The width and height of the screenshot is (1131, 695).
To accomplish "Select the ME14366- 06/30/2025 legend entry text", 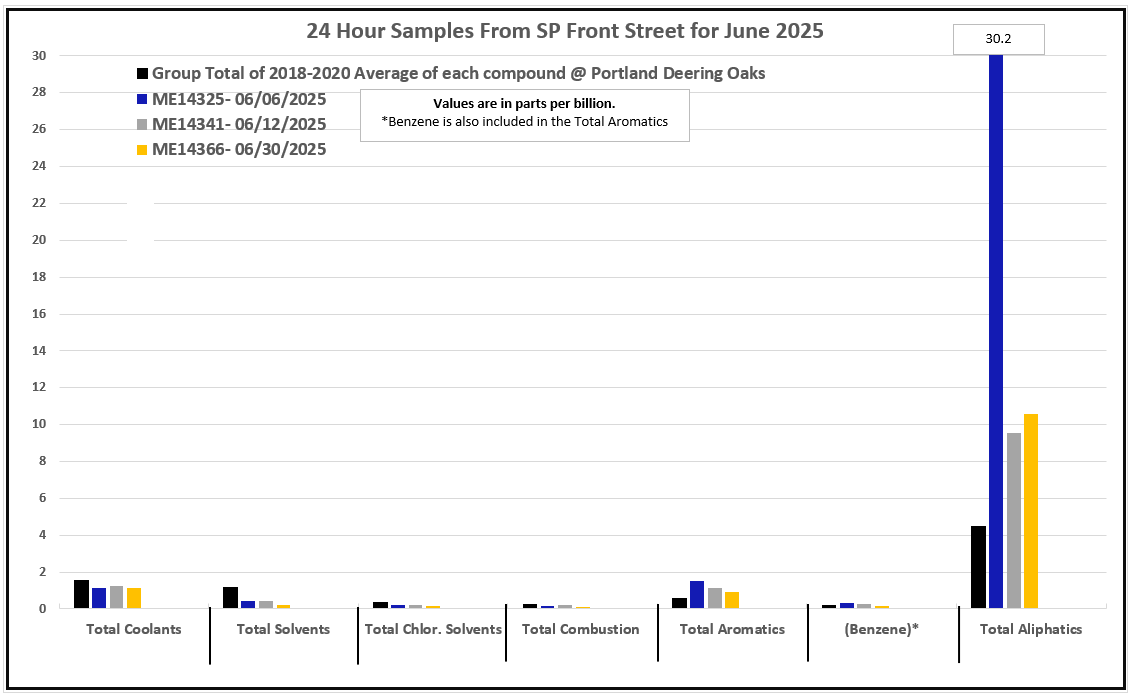I will (239, 150).
